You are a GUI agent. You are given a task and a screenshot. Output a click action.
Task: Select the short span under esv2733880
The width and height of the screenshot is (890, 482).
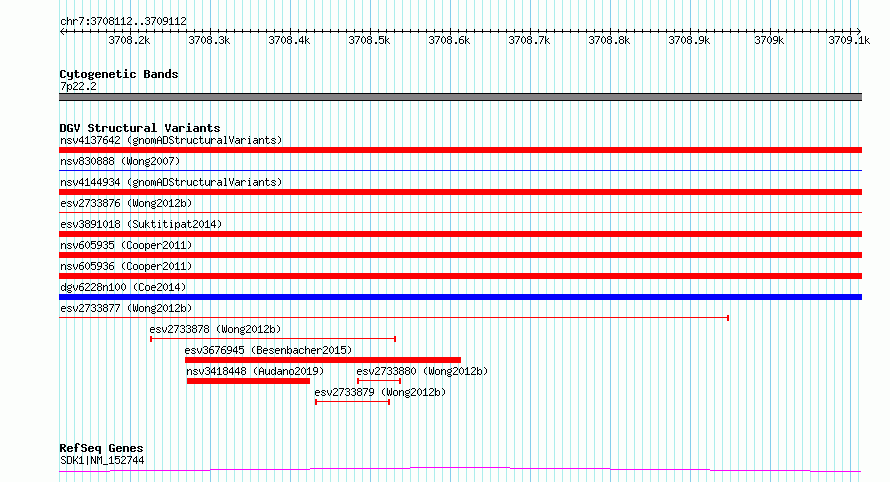tap(379, 381)
